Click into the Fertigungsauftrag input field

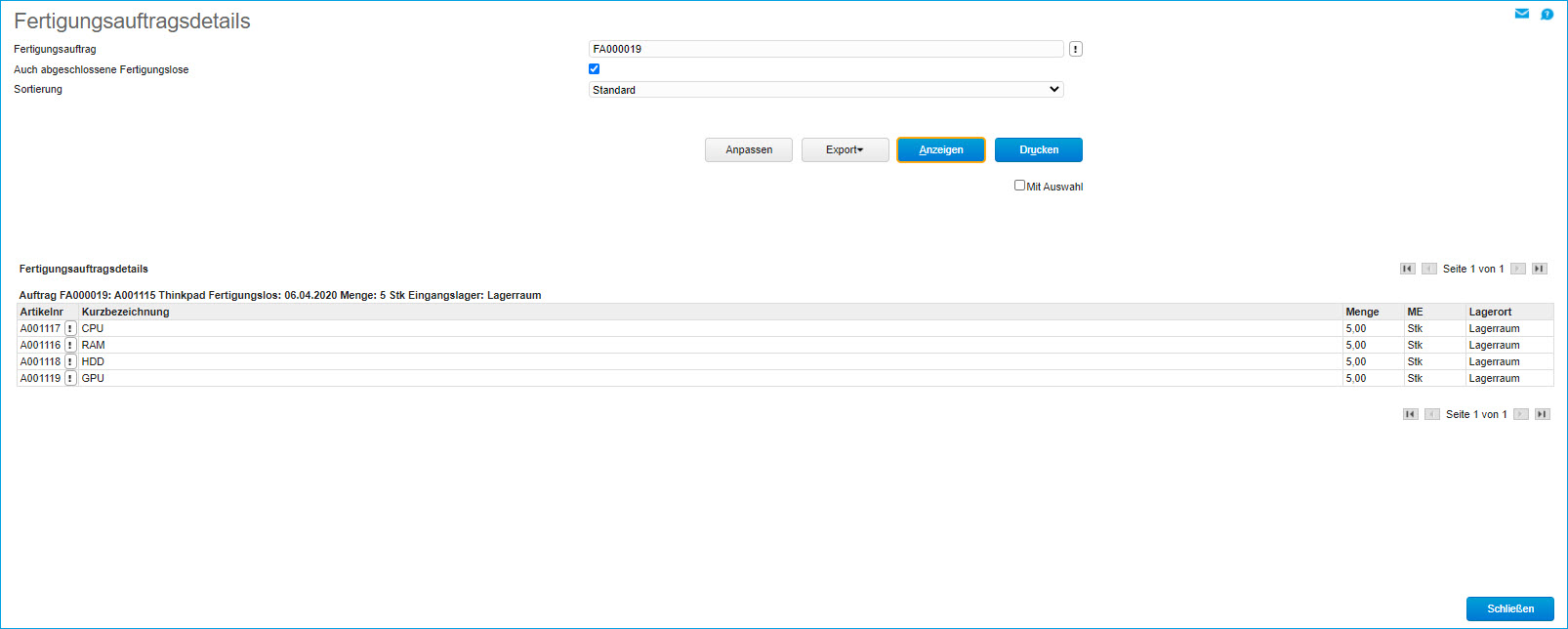[826, 49]
